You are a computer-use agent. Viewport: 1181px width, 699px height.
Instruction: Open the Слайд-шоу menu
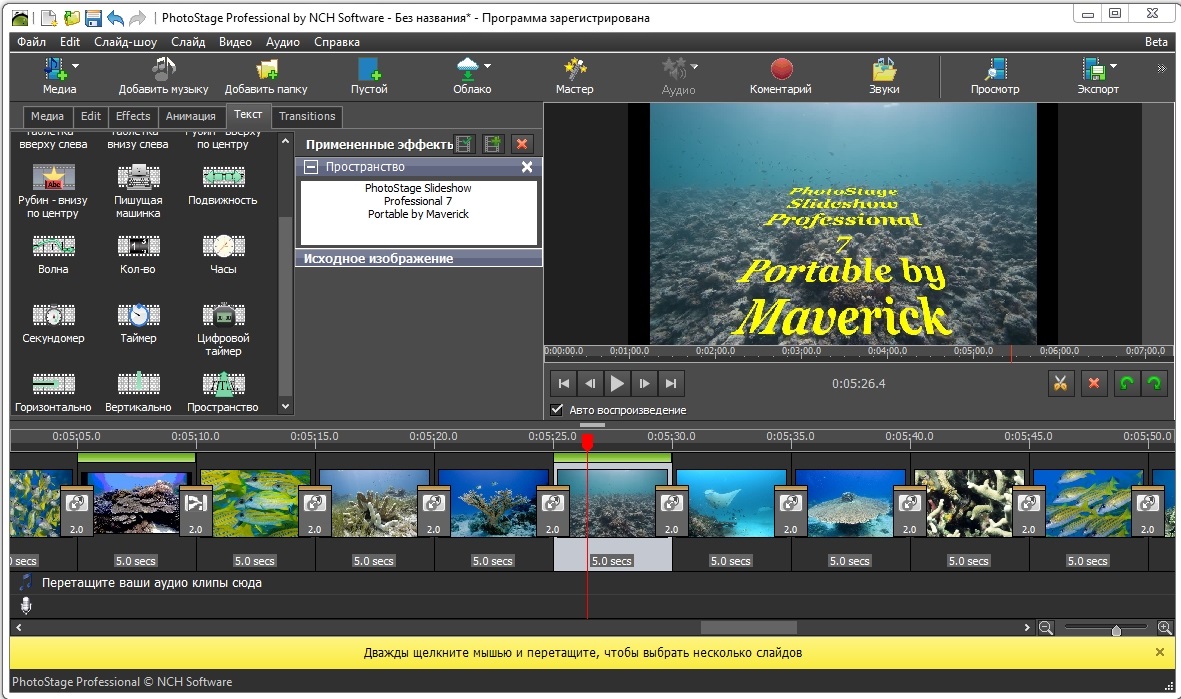coord(125,42)
